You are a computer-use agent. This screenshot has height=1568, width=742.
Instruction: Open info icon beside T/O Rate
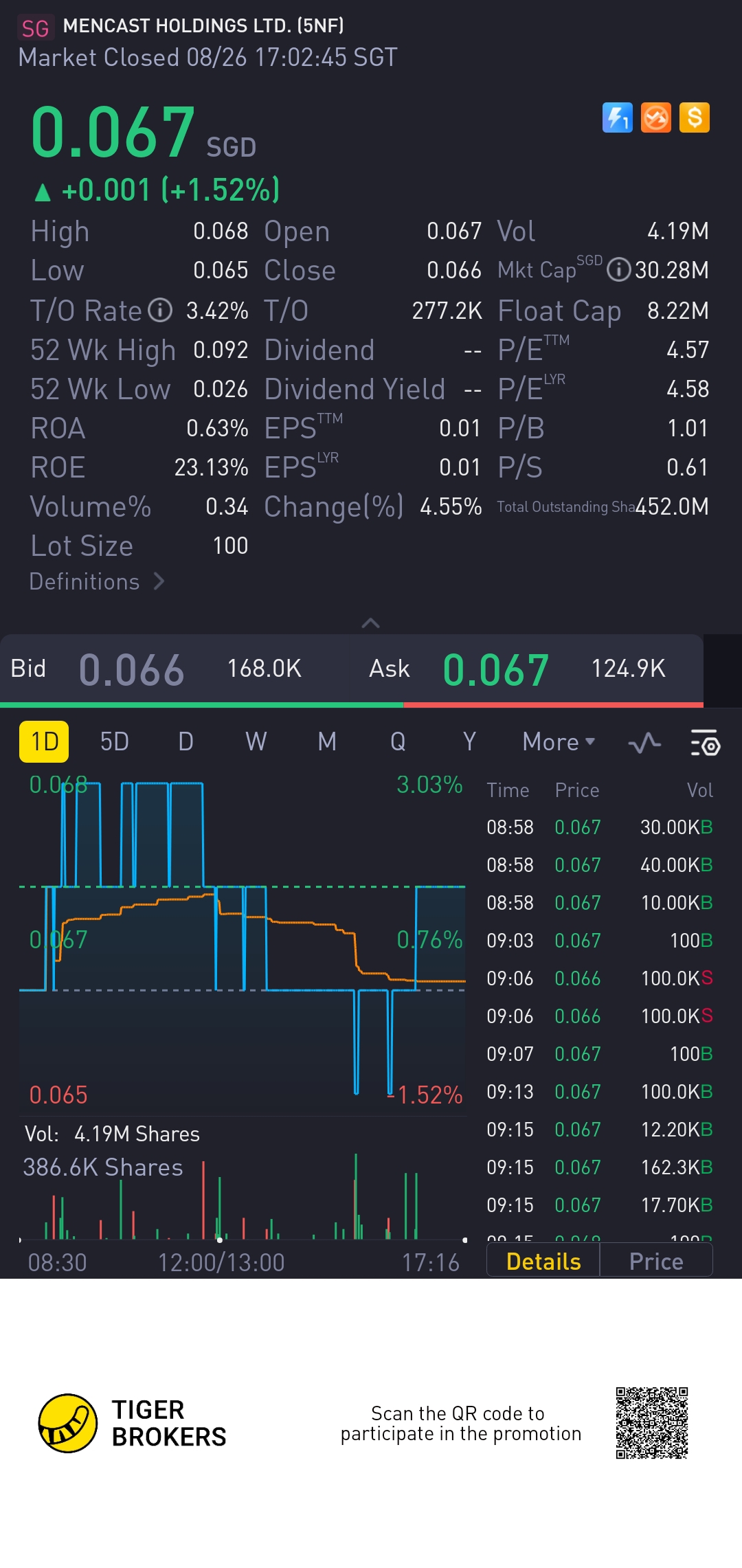160,311
